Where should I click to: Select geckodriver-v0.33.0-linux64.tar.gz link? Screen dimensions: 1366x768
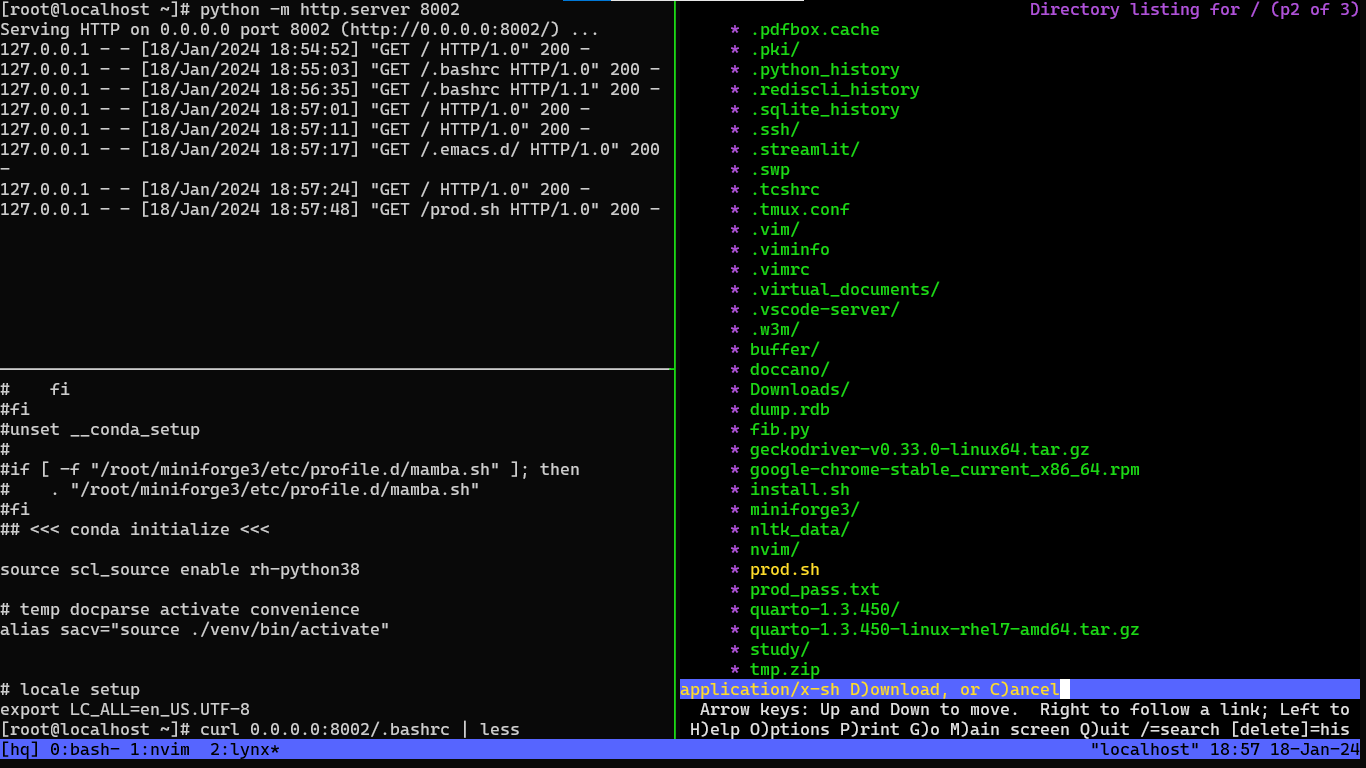(920, 450)
